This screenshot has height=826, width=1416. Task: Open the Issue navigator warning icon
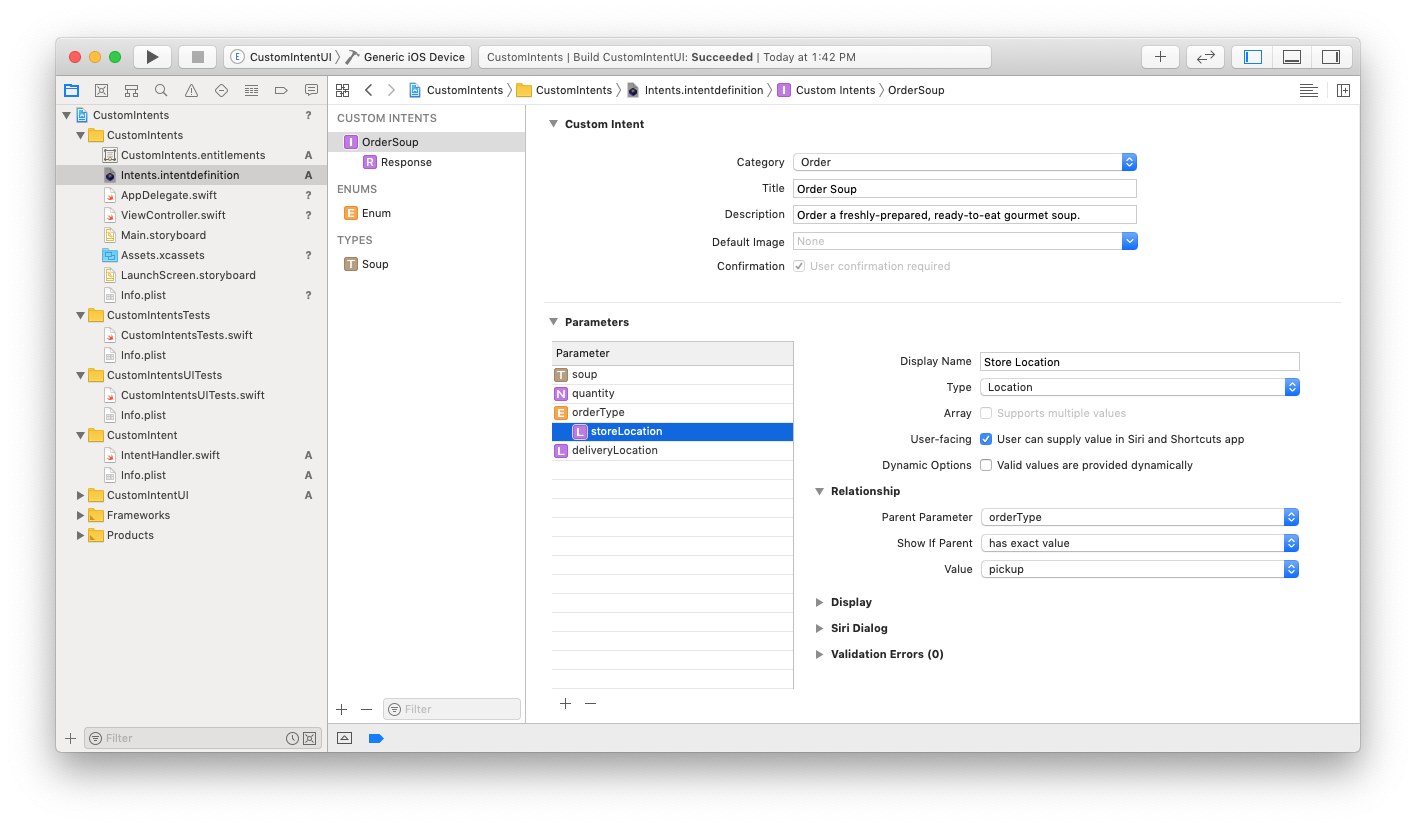191,90
